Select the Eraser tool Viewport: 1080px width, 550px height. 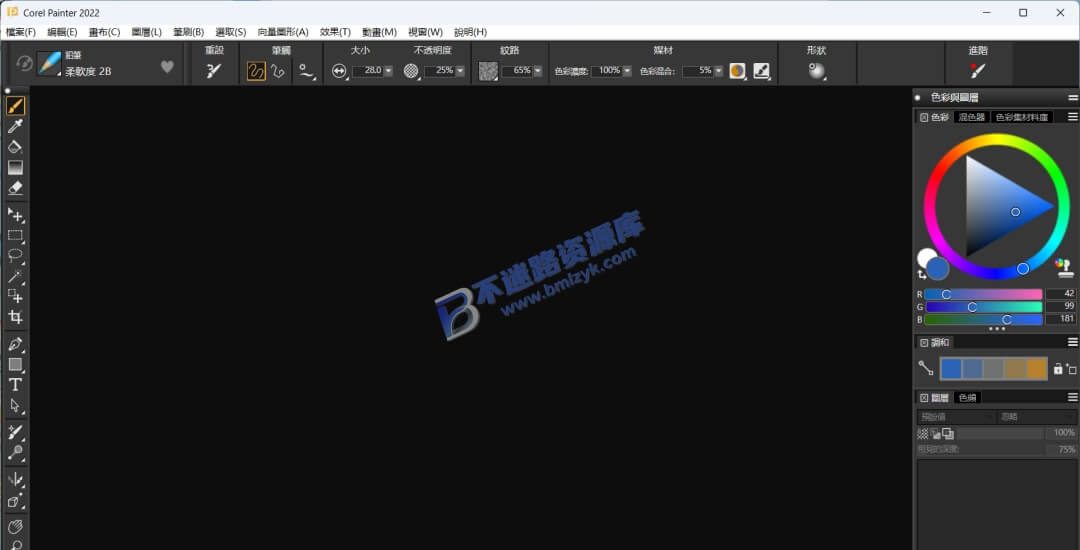tap(15, 188)
